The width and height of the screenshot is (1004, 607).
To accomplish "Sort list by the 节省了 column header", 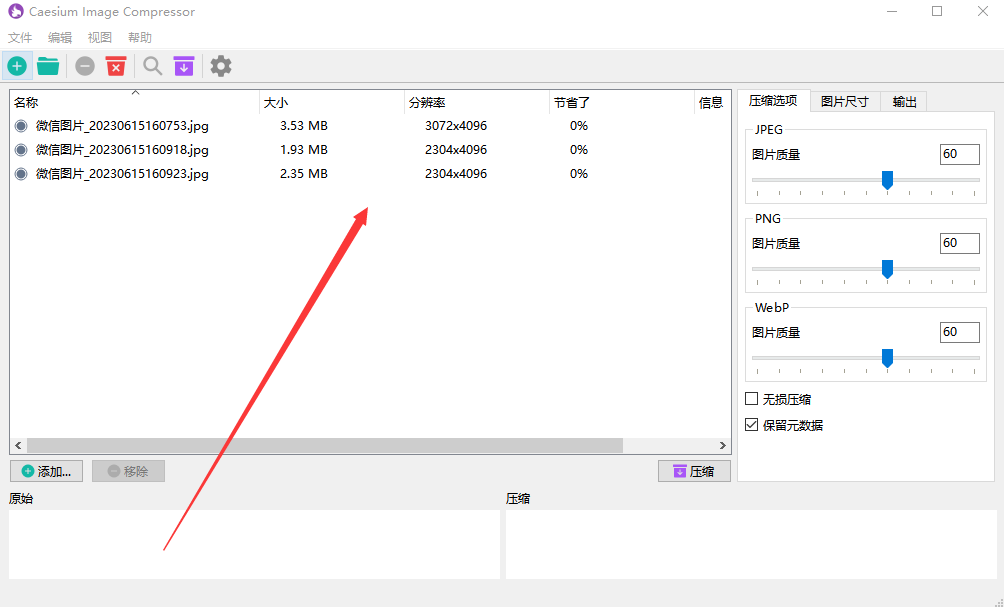I will (x=621, y=102).
